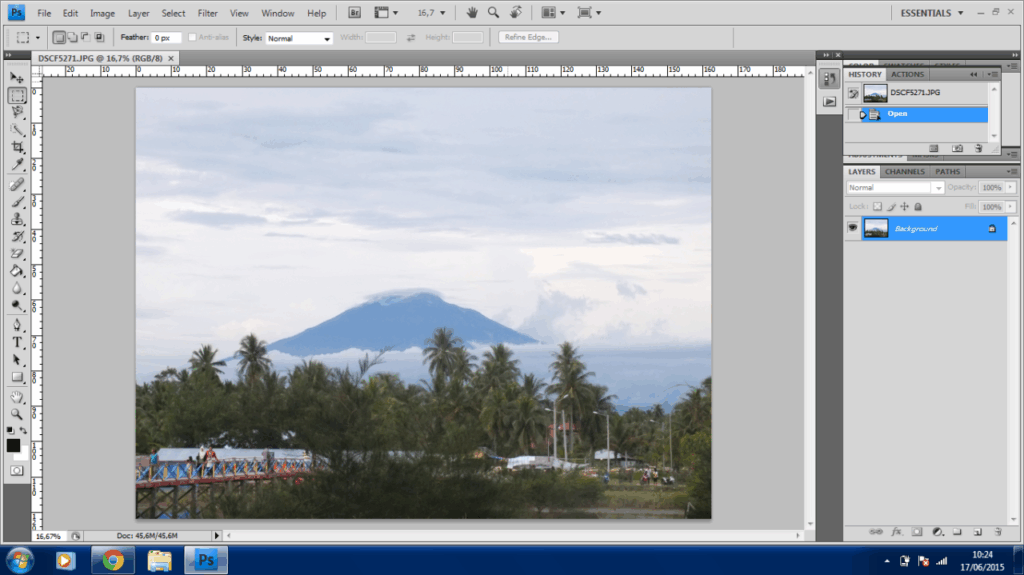This screenshot has width=1024, height=575.
Task: Select the Horizontal Type tool
Action: 17,342
